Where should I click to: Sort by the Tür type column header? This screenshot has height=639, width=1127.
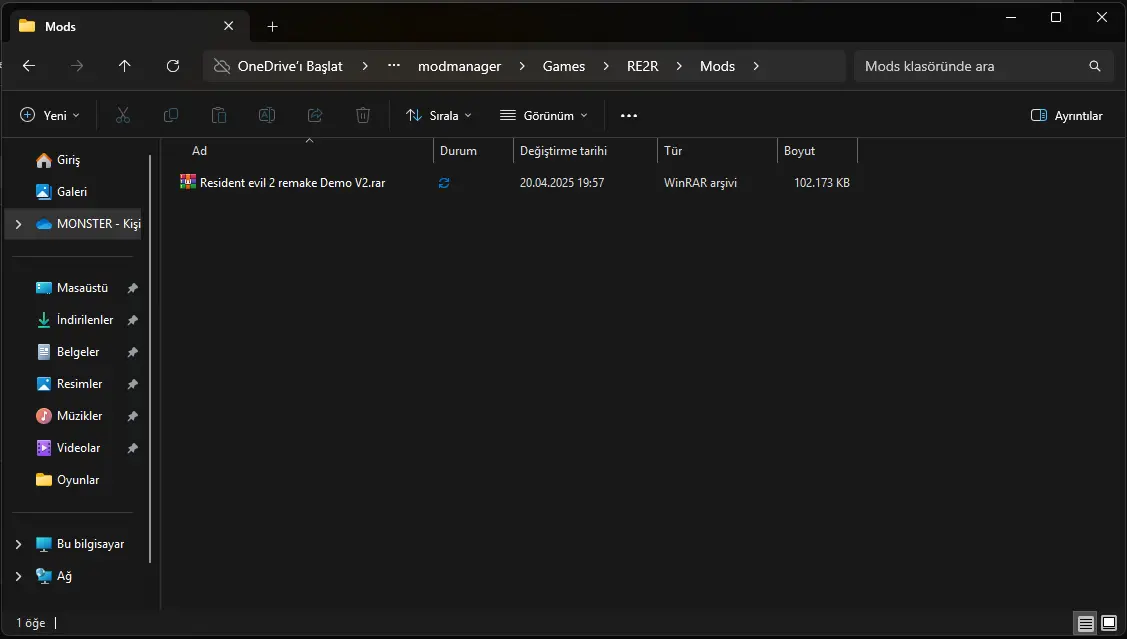(717, 151)
